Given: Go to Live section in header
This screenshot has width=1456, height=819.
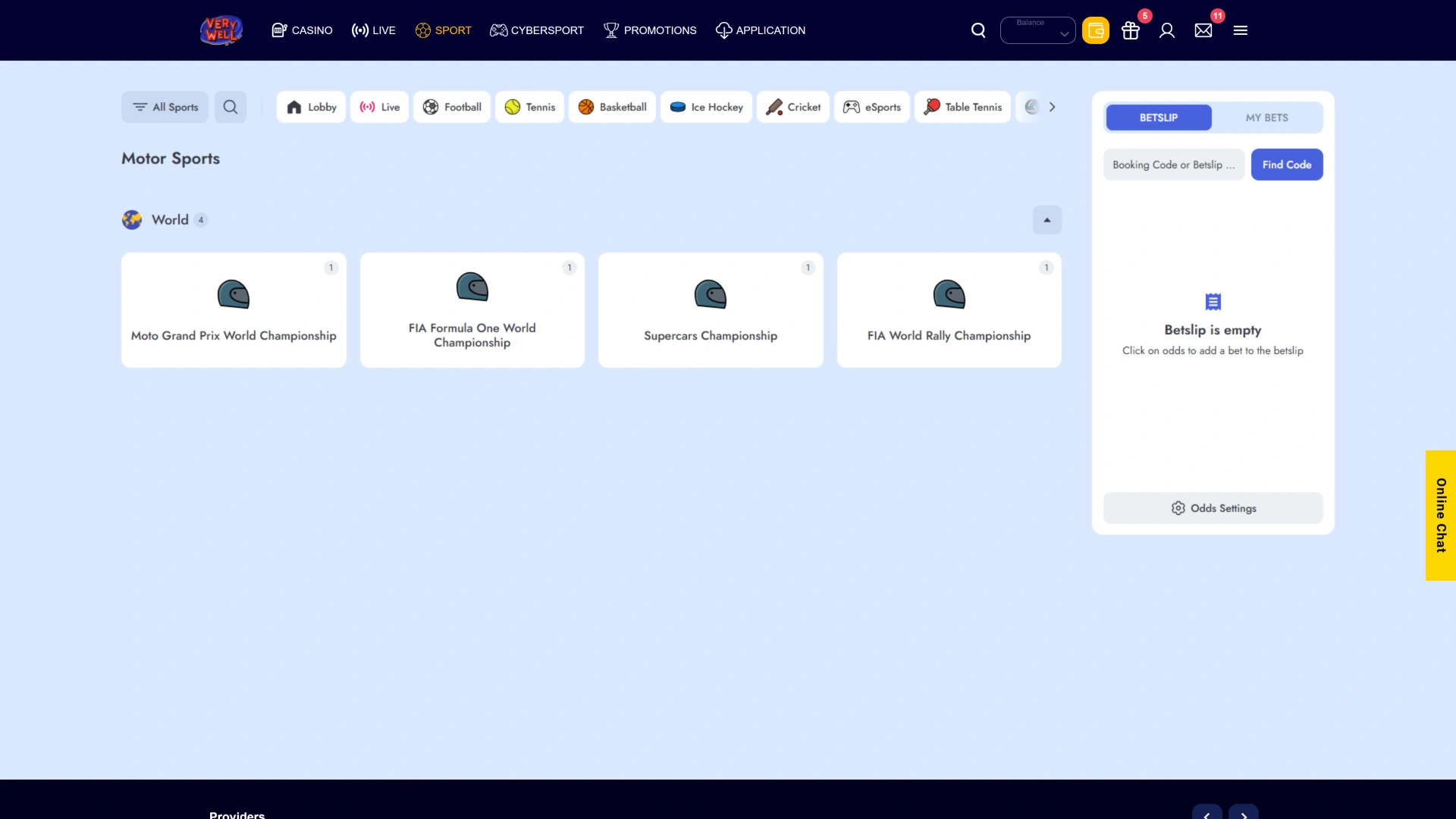Looking at the screenshot, I should 373,30.
